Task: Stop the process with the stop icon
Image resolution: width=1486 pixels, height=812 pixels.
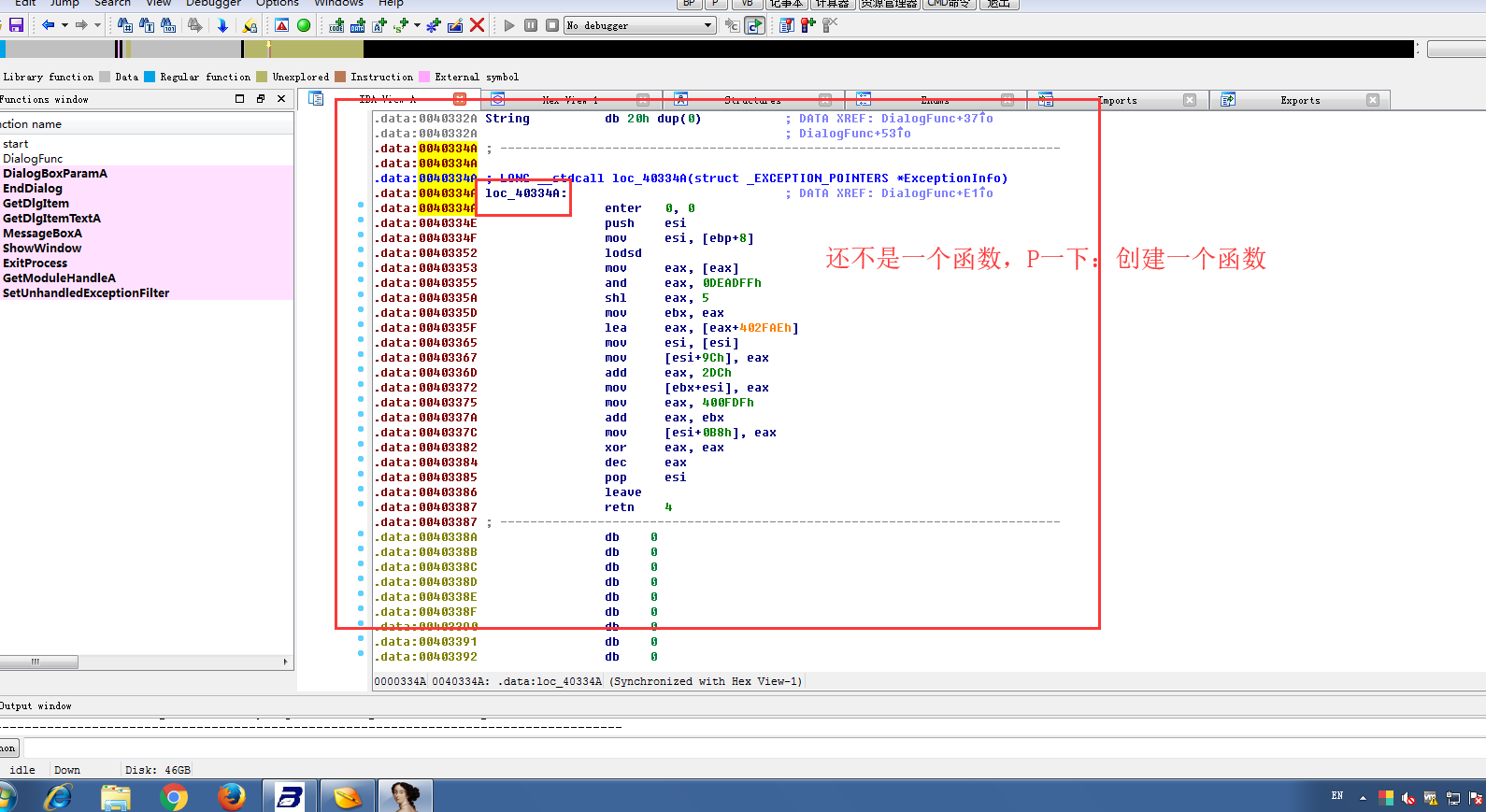Action: coord(552,25)
